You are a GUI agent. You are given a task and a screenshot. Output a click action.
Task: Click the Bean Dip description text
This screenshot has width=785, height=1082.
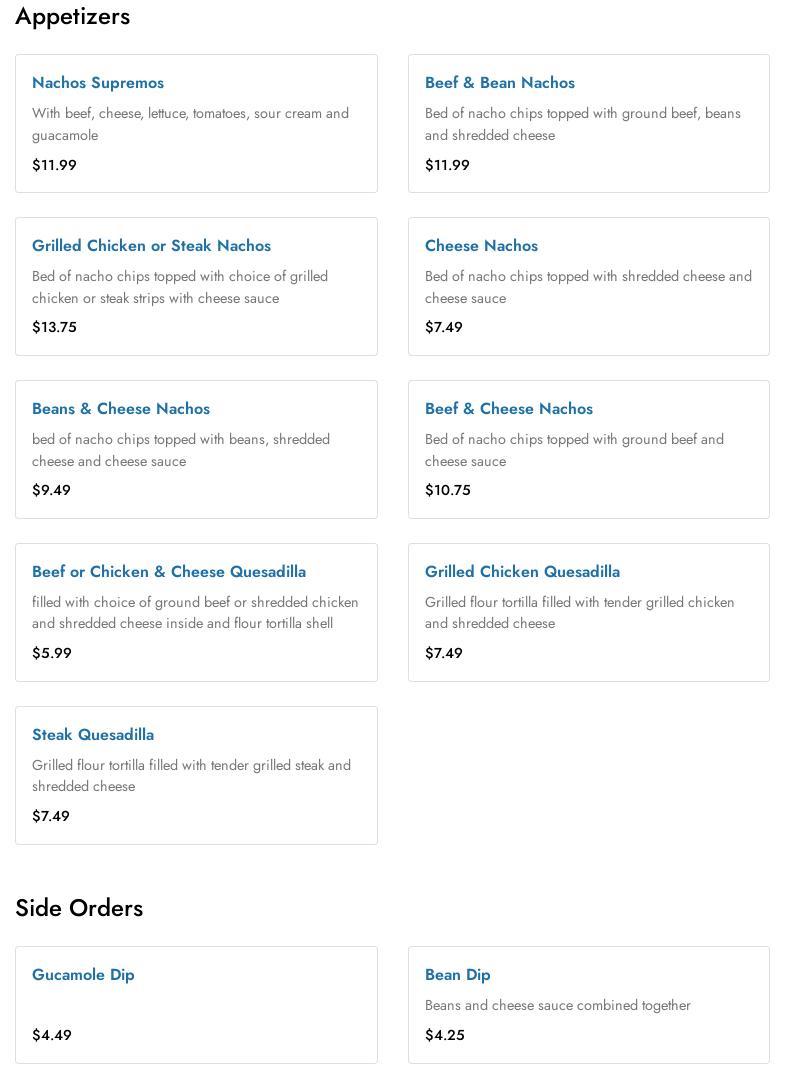[557, 1005]
